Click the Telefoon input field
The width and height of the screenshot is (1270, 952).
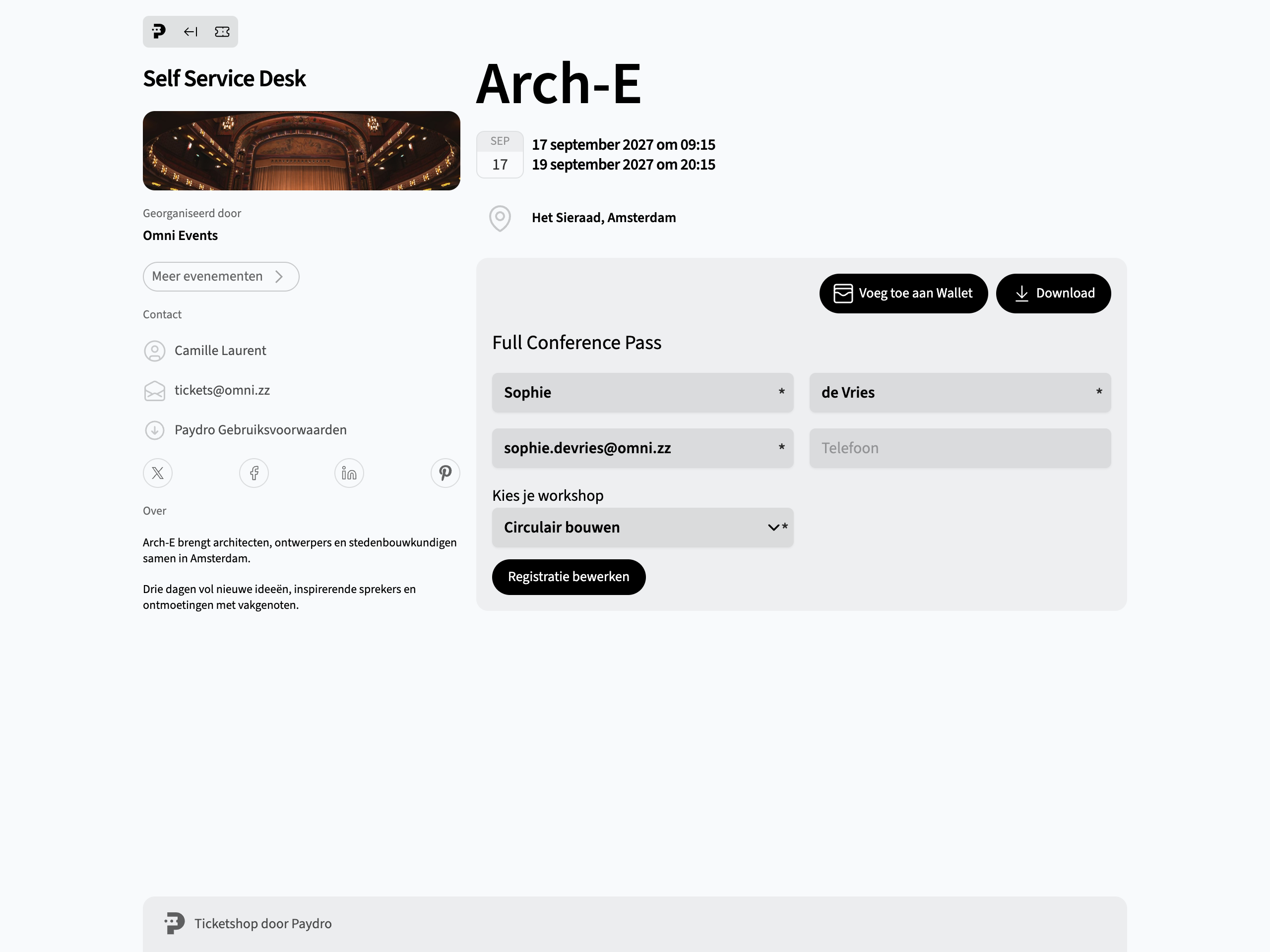click(x=960, y=448)
